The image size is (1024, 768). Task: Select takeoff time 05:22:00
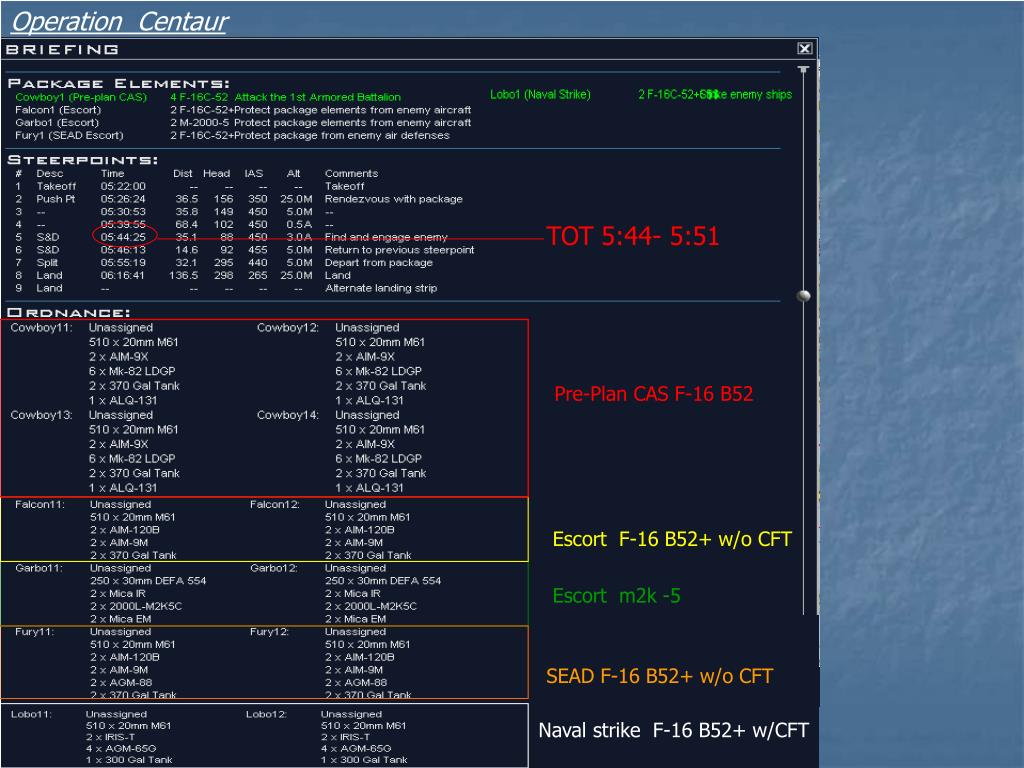[123, 186]
